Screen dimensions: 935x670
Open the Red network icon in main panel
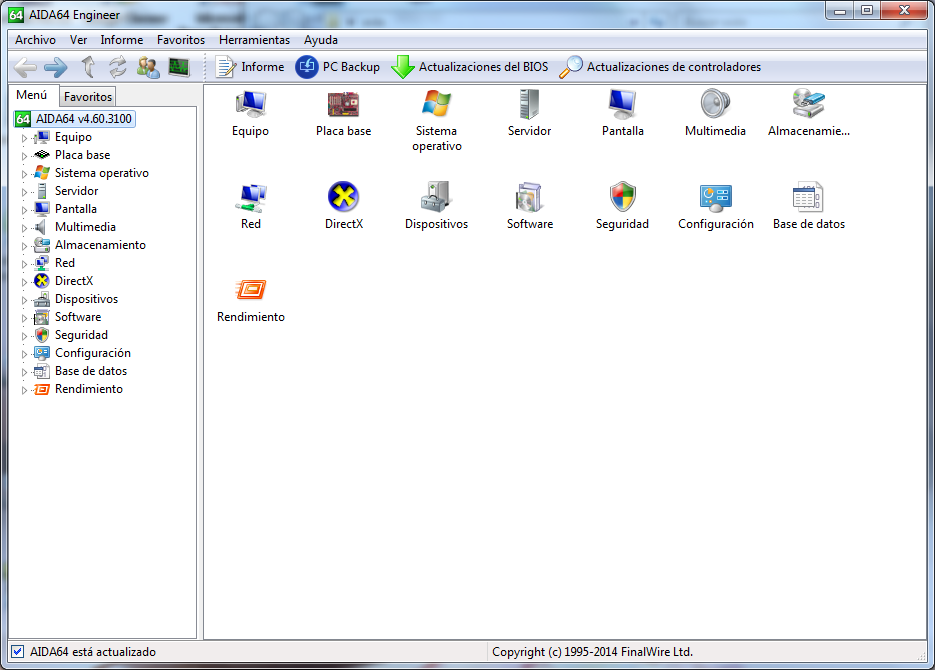250,197
